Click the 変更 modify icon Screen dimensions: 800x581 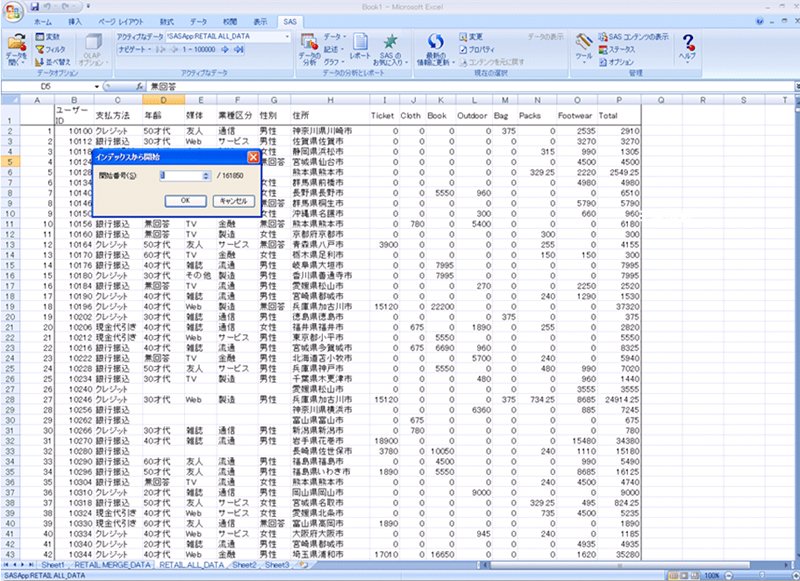[470, 37]
